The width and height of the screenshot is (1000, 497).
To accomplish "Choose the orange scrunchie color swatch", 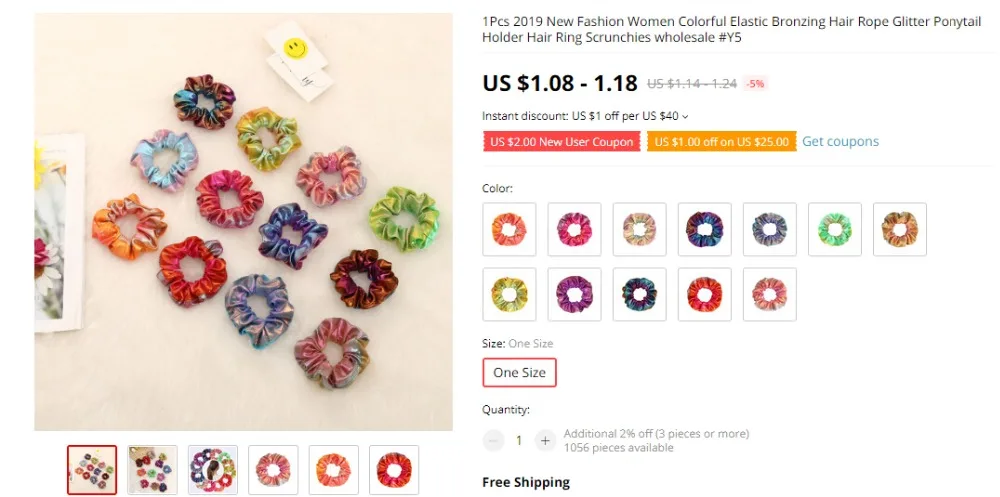I will click(509, 230).
